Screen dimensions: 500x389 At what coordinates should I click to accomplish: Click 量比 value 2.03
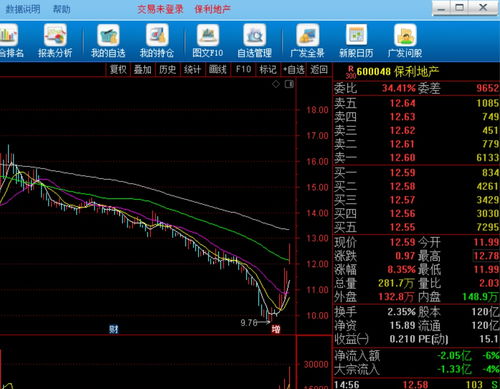[489, 283]
